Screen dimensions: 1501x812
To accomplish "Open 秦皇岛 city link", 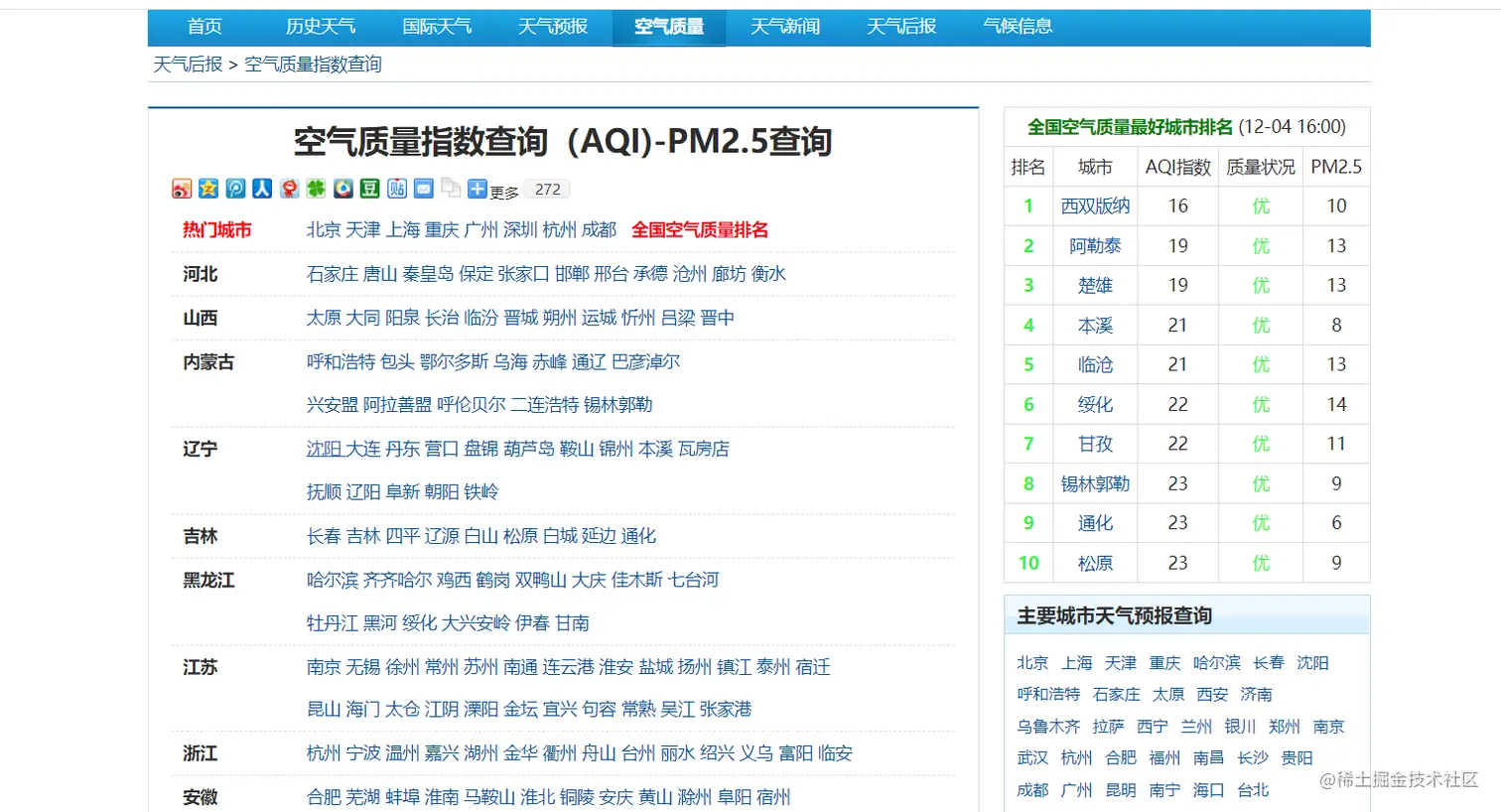I will [428, 274].
